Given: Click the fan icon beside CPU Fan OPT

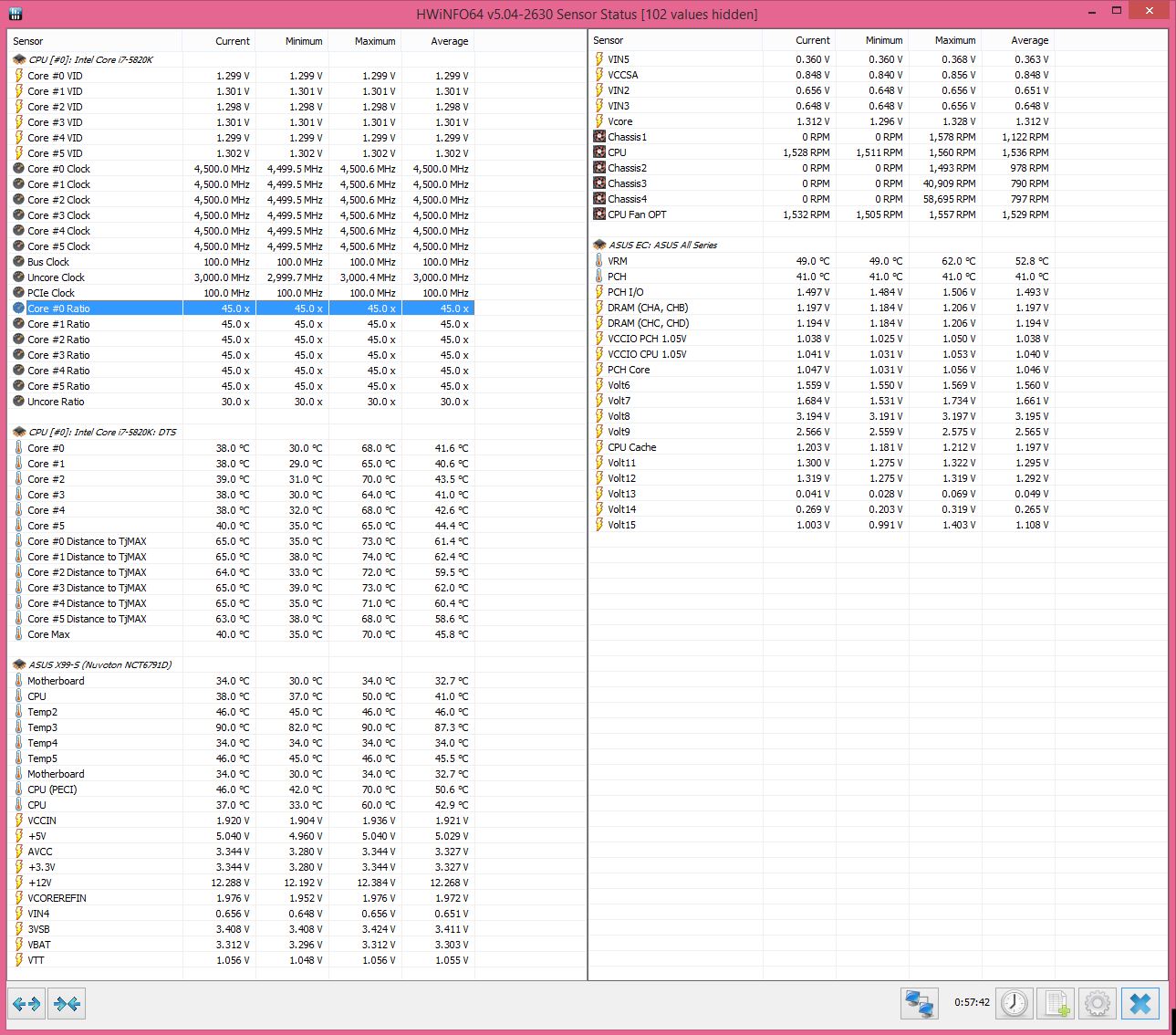Looking at the screenshot, I should coord(599,214).
